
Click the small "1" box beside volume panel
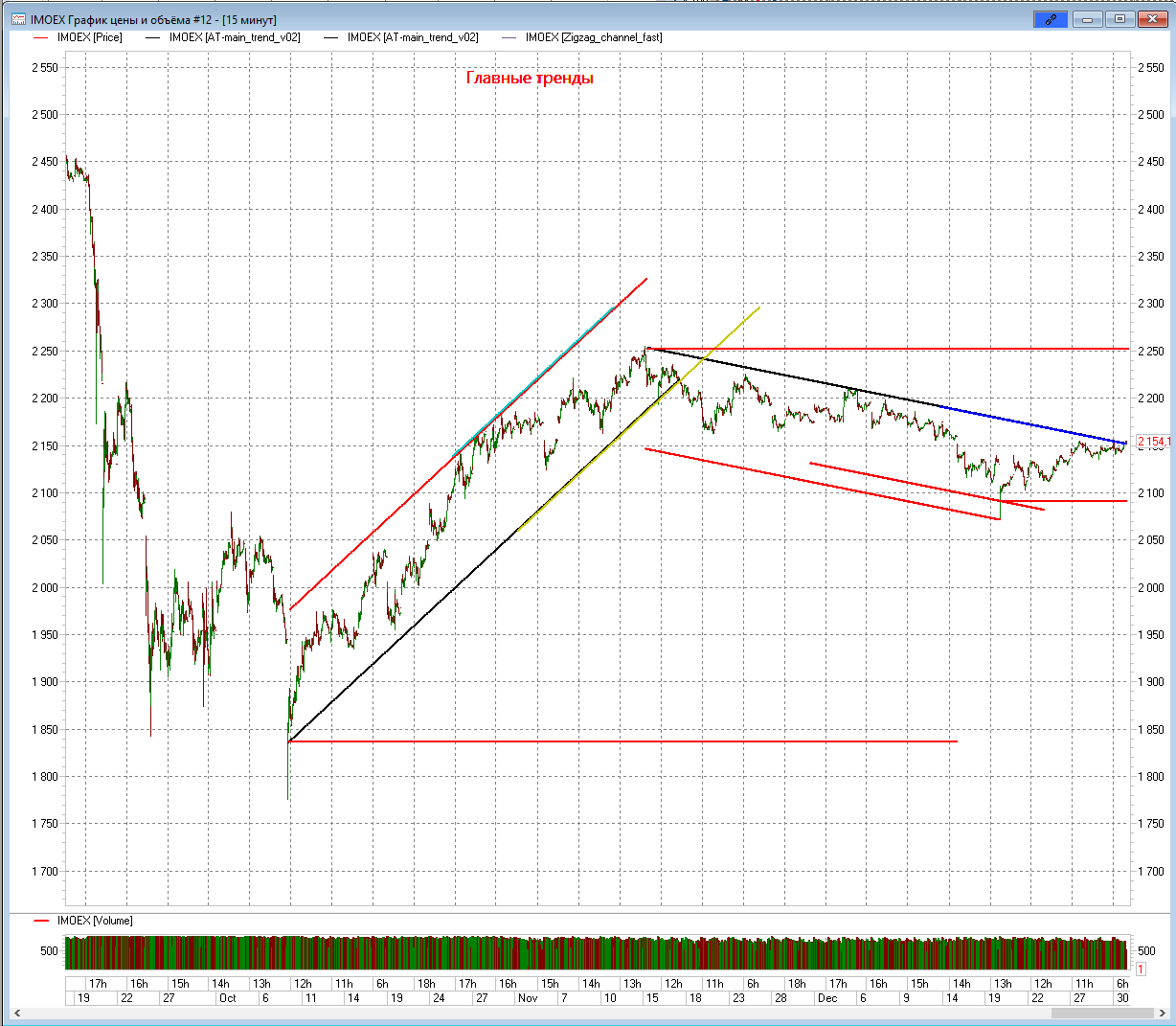pyautogui.click(x=1141, y=969)
